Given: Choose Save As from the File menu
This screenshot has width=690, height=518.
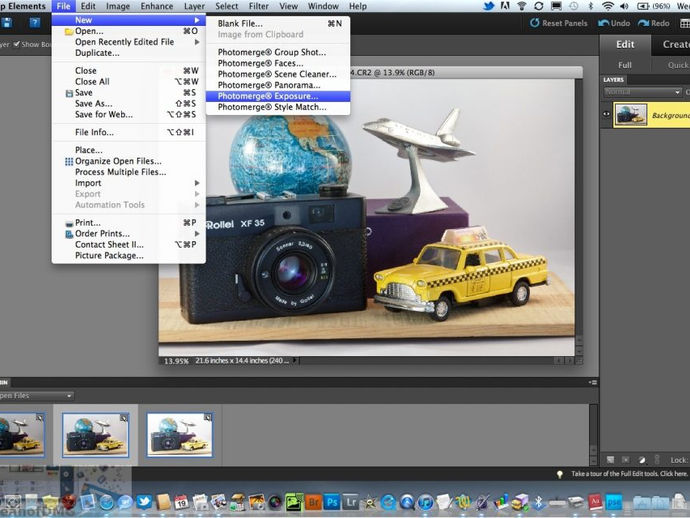Looking at the screenshot, I should pos(128,103).
